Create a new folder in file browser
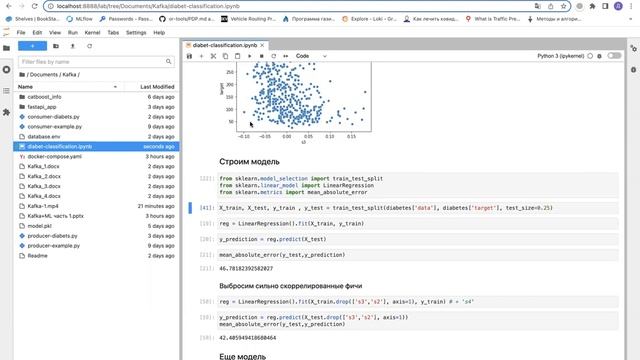The image size is (640, 360). coord(56,46)
